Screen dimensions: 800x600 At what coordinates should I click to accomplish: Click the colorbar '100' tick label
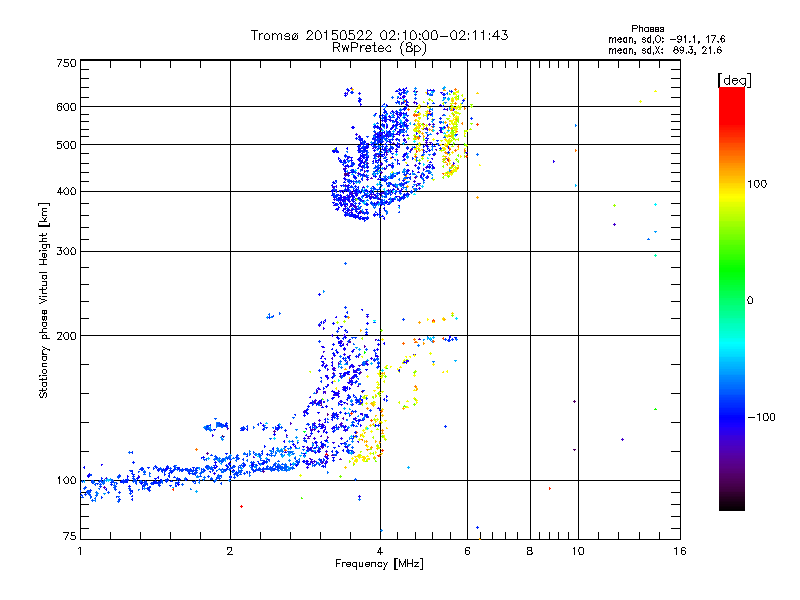(757, 184)
